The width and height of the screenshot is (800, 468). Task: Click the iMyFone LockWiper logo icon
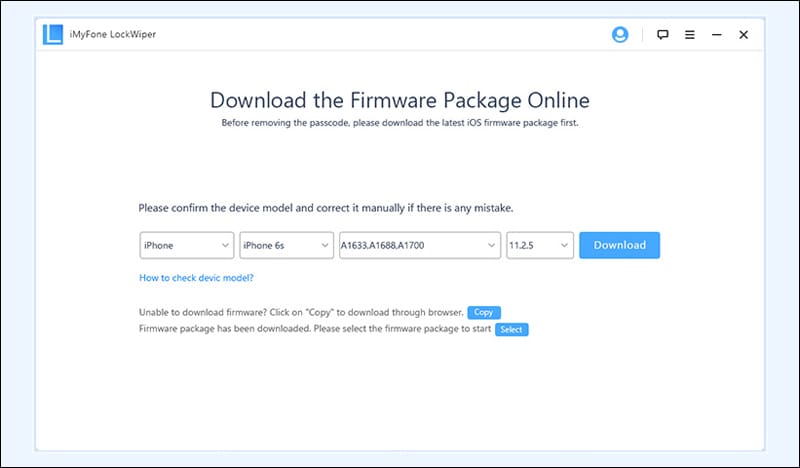click(x=53, y=35)
